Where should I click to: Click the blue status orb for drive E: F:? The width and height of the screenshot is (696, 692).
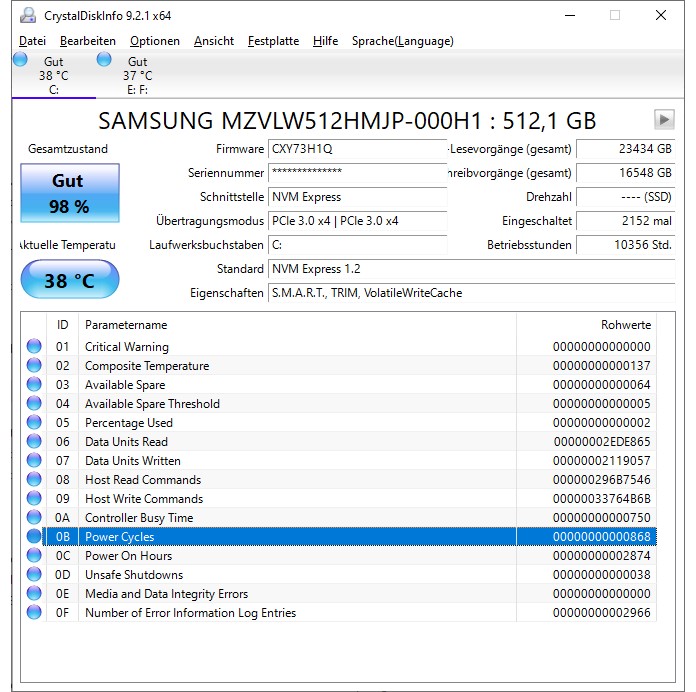104,59
